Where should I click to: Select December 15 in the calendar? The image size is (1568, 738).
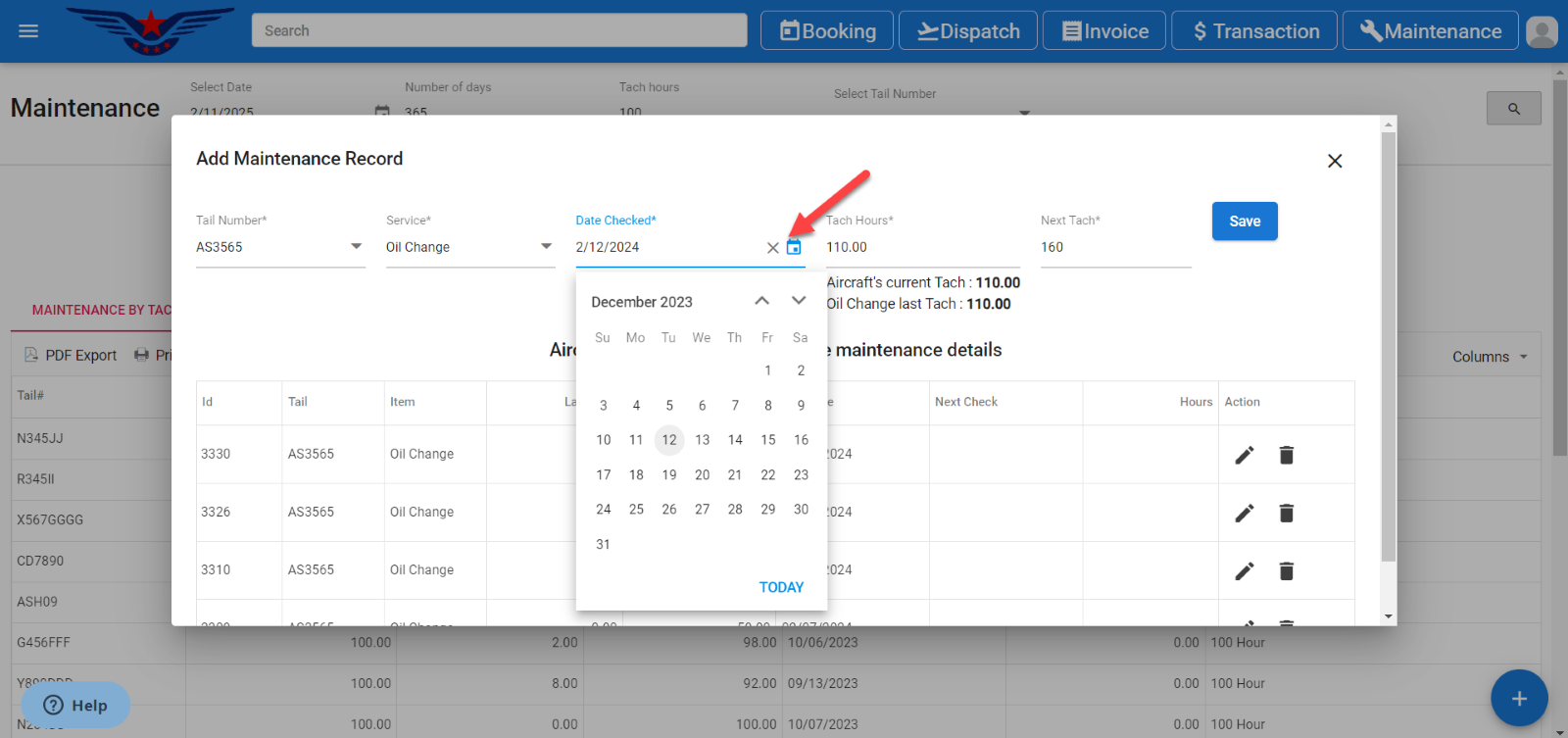coord(767,440)
